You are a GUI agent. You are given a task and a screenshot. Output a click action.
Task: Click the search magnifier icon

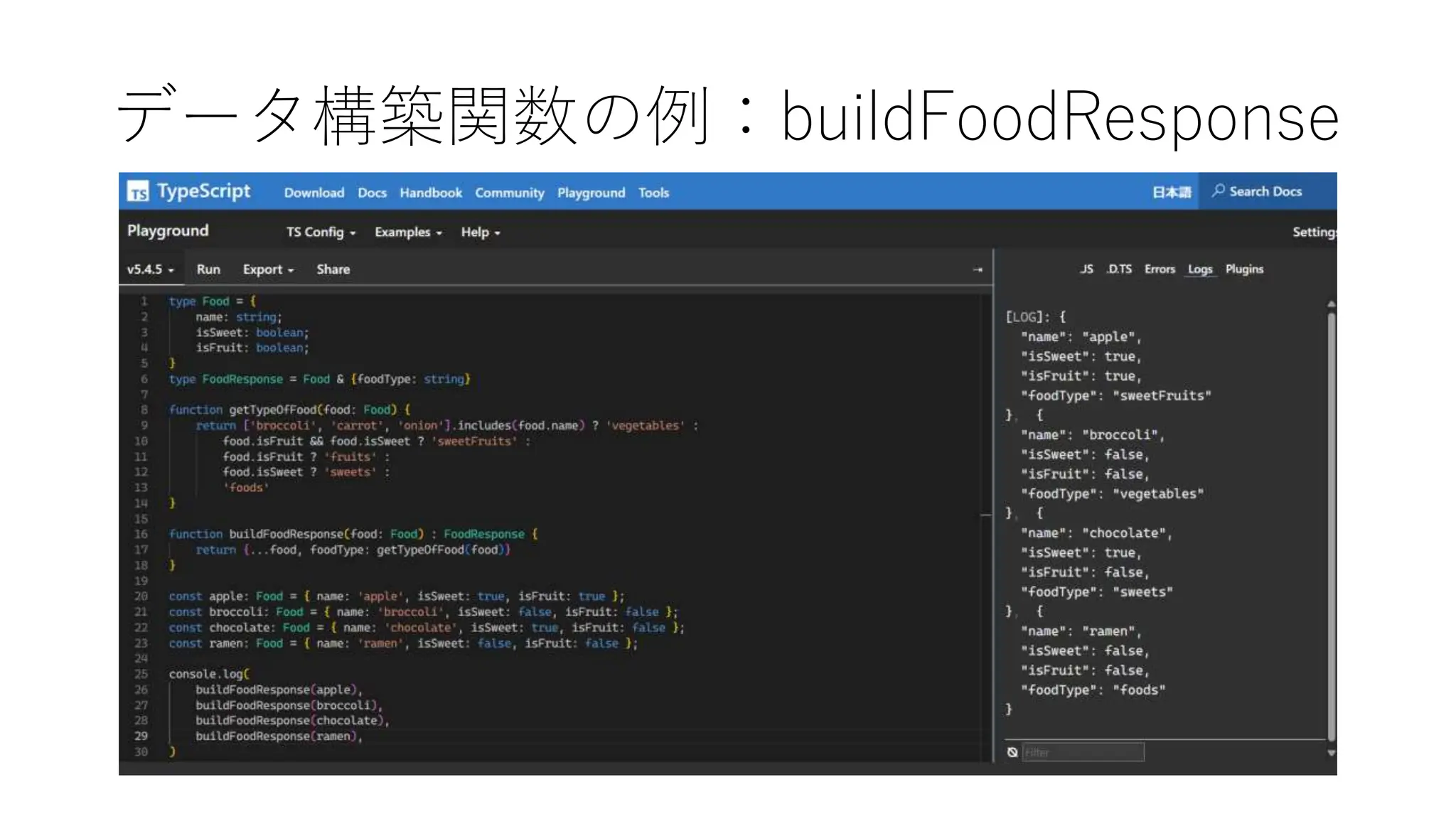click(x=1219, y=191)
